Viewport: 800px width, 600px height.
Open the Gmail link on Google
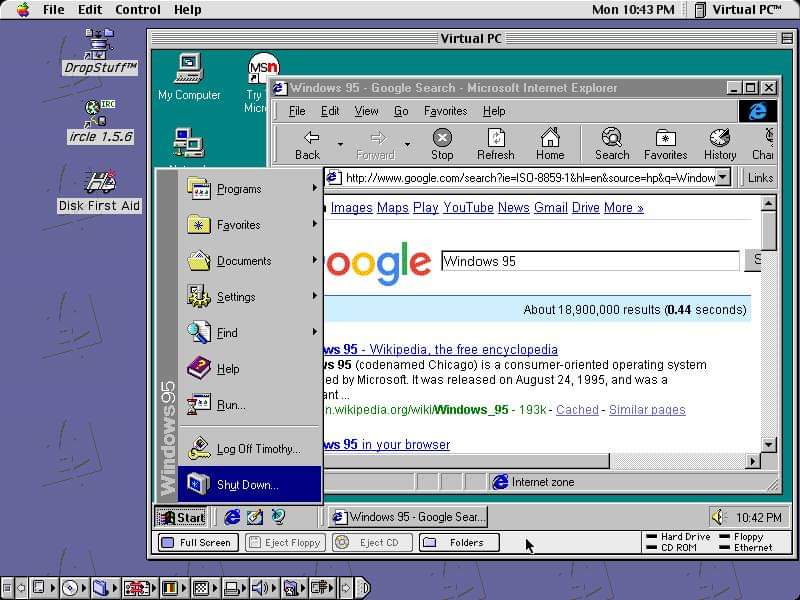pyautogui.click(x=551, y=208)
